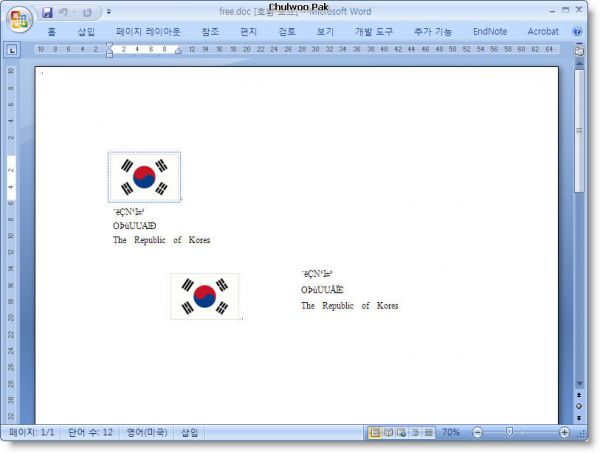
Task: Open the Acrobat tab
Action: 543,32
